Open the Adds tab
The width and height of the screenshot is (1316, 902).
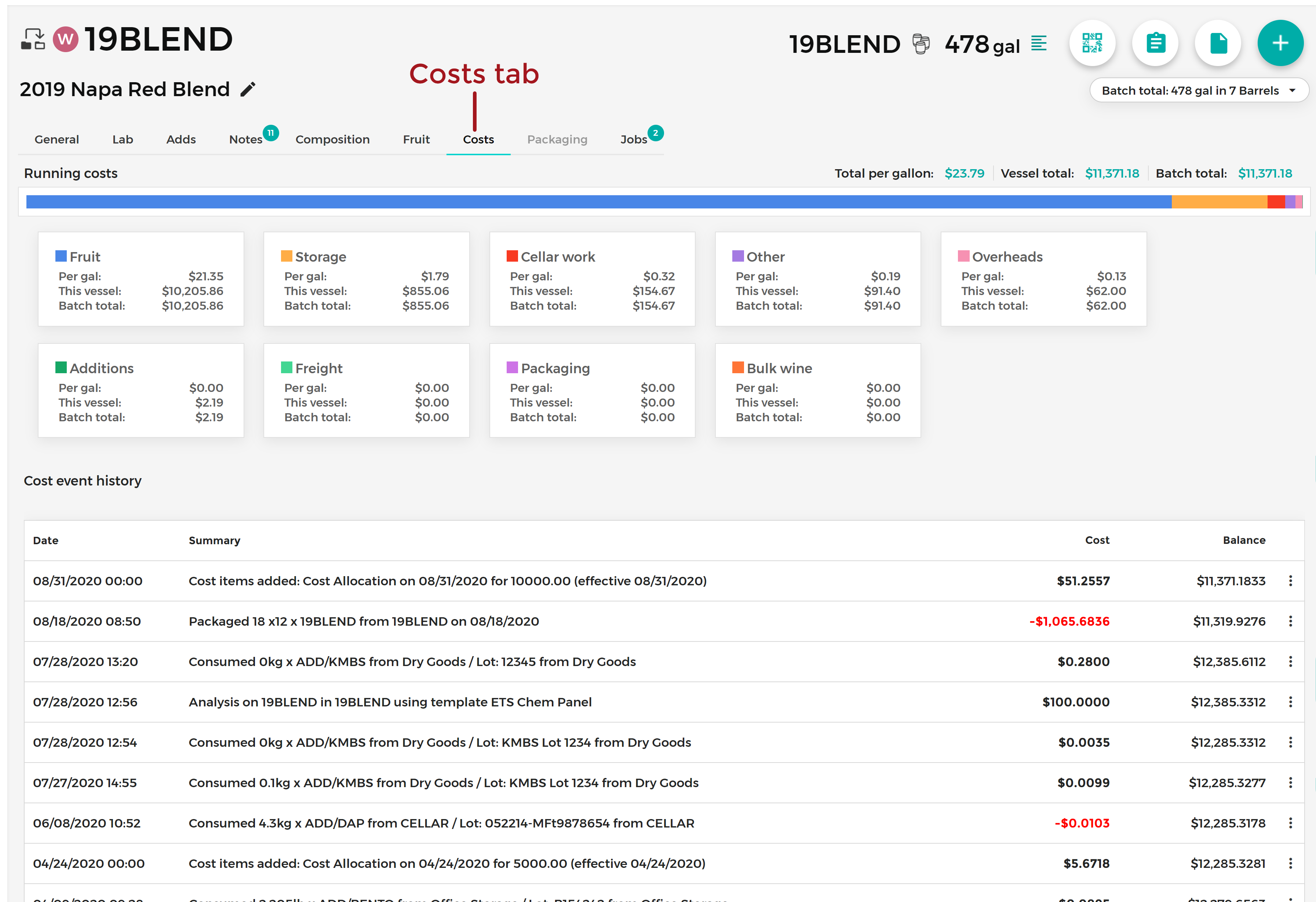(181, 139)
